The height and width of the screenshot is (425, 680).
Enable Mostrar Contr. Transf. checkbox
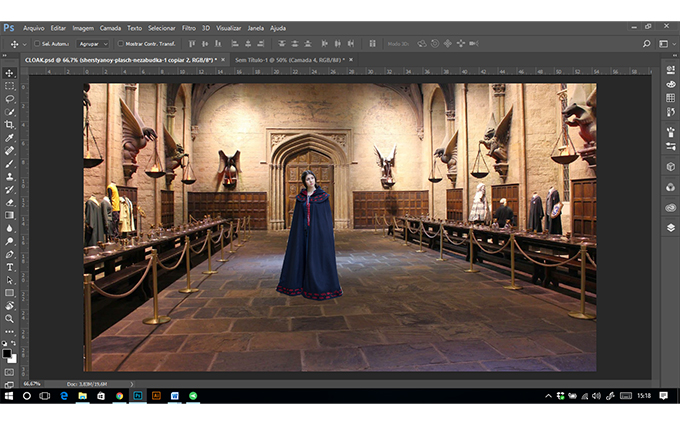click(121, 44)
